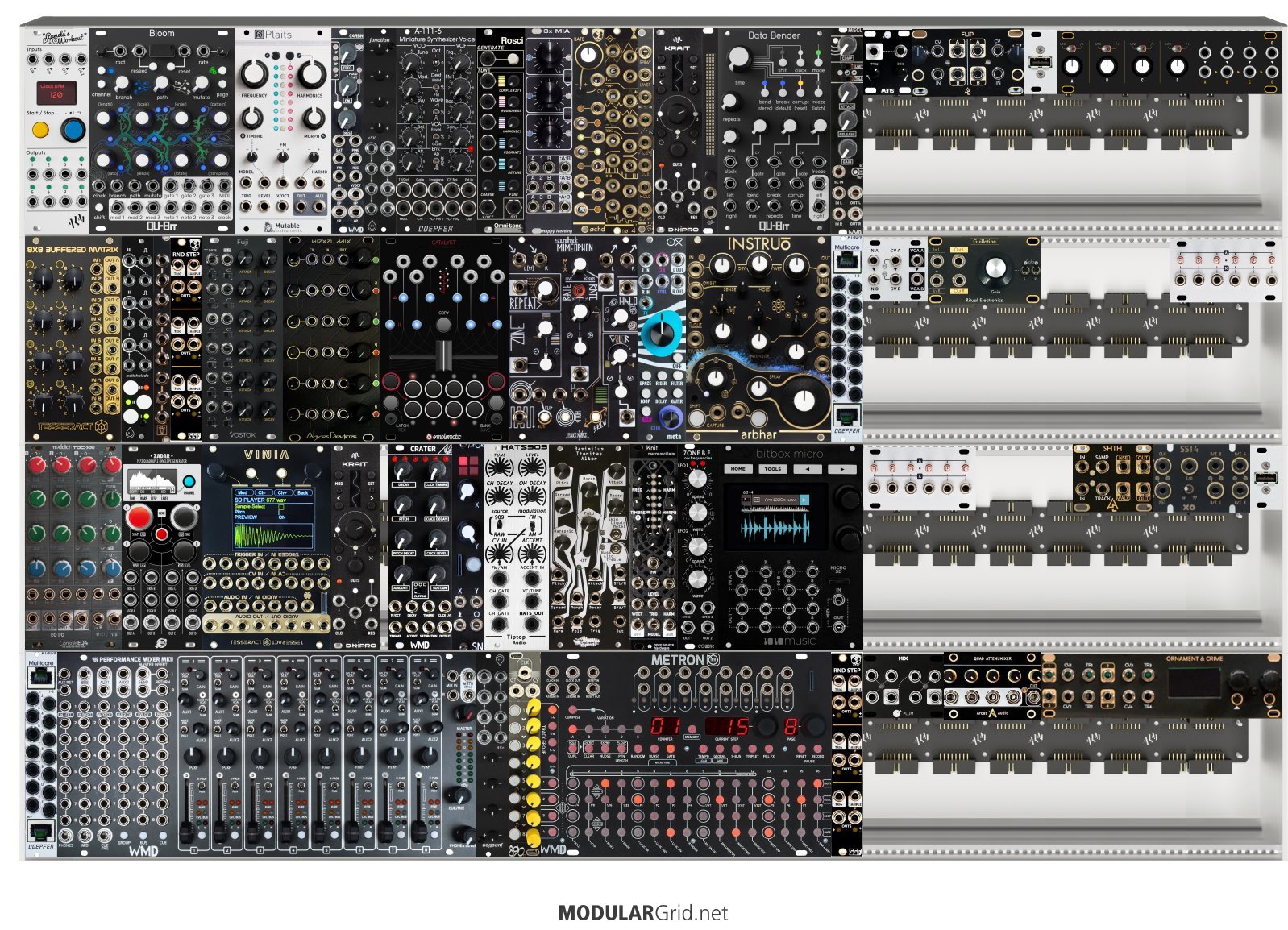Select the Ch+ tab on the Vinia screen
Screen dimensions: 1288x930
point(282,492)
